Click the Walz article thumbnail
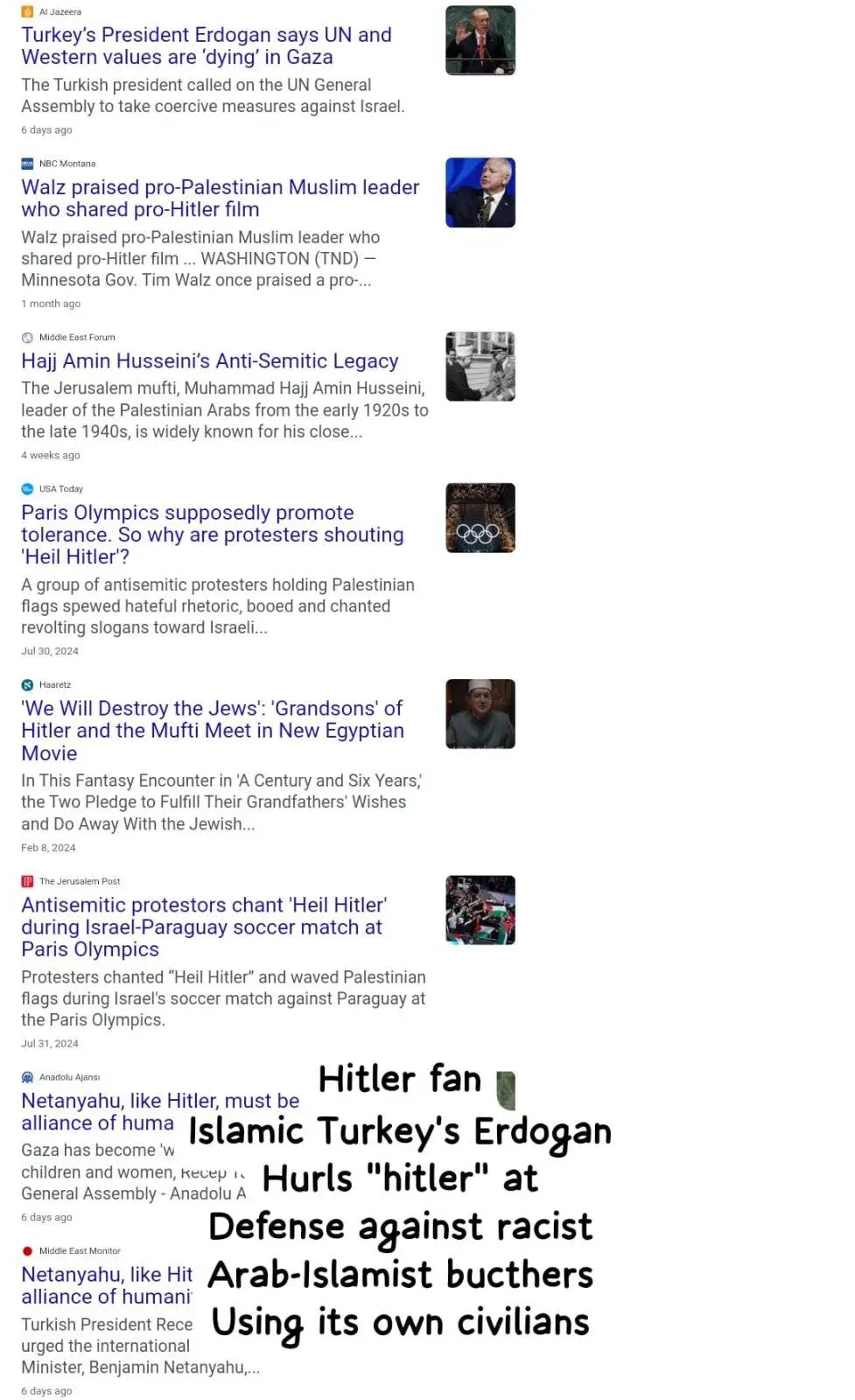The height and width of the screenshot is (1400, 855). [x=480, y=192]
